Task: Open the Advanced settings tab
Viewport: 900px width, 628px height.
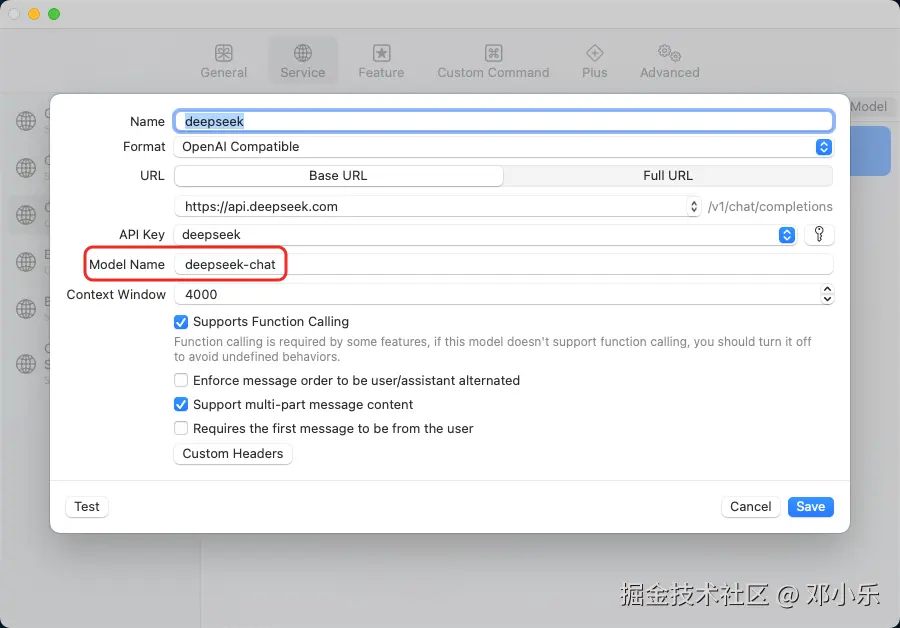Action: tap(669, 61)
